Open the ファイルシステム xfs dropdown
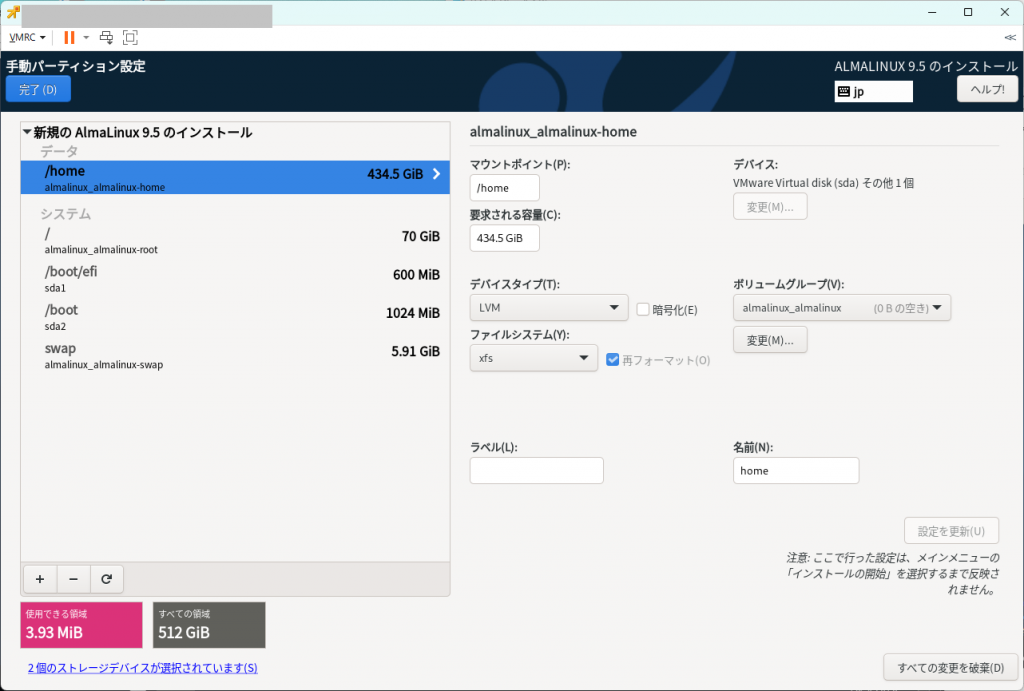The width and height of the screenshot is (1024, 691). coord(534,358)
